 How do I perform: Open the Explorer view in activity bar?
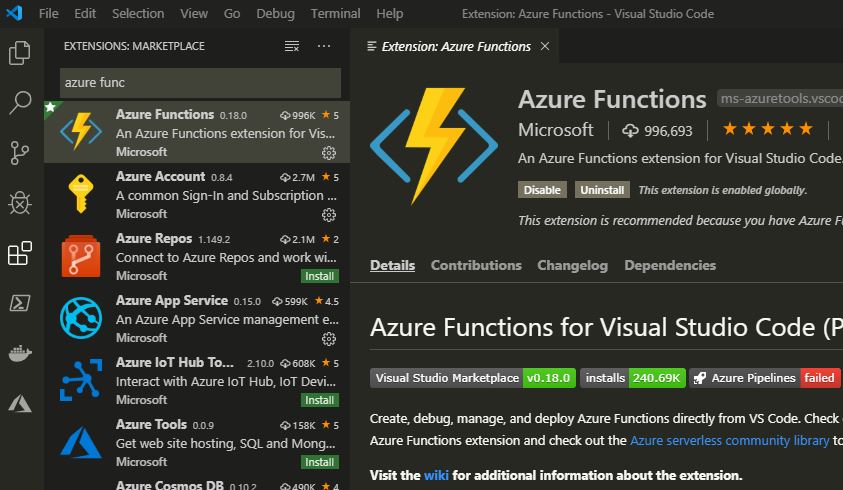pyautogui.click(x=20, y=53)
